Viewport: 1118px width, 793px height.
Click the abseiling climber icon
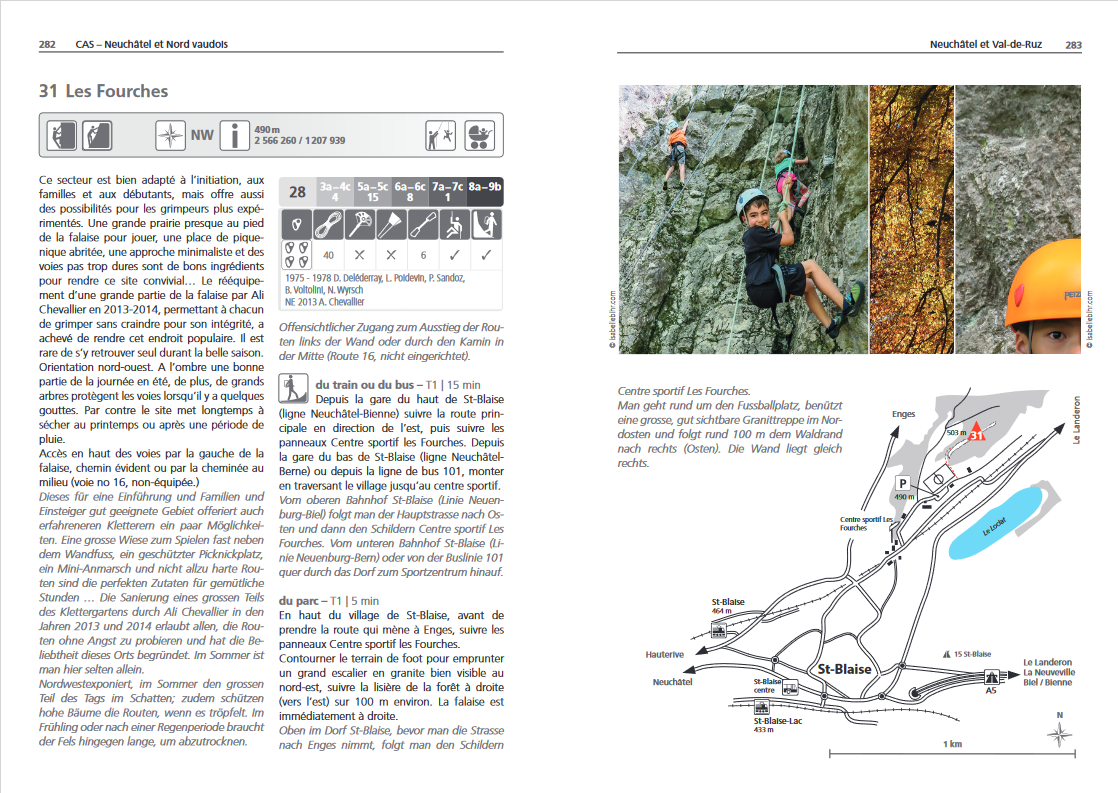[454, 225]
